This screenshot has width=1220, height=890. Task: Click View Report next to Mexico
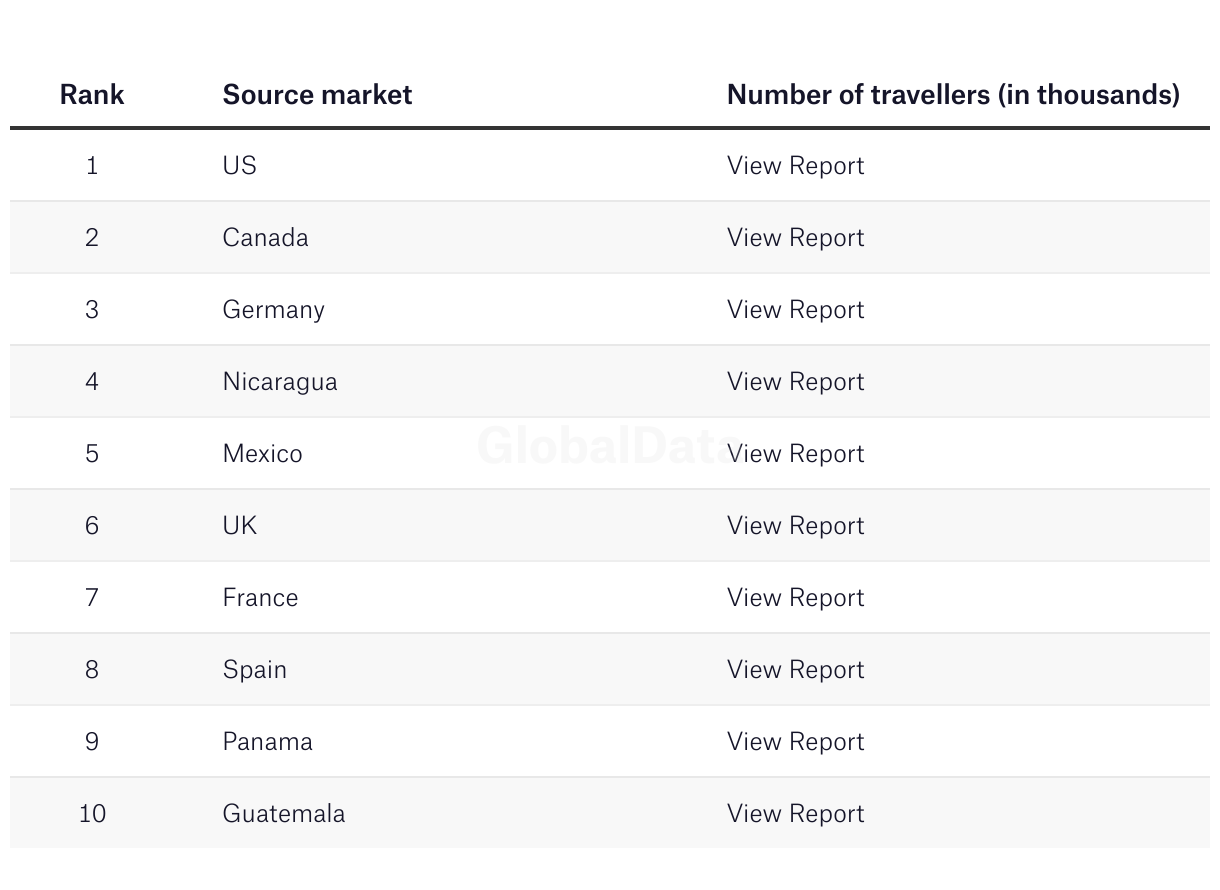tap(795, 453)
